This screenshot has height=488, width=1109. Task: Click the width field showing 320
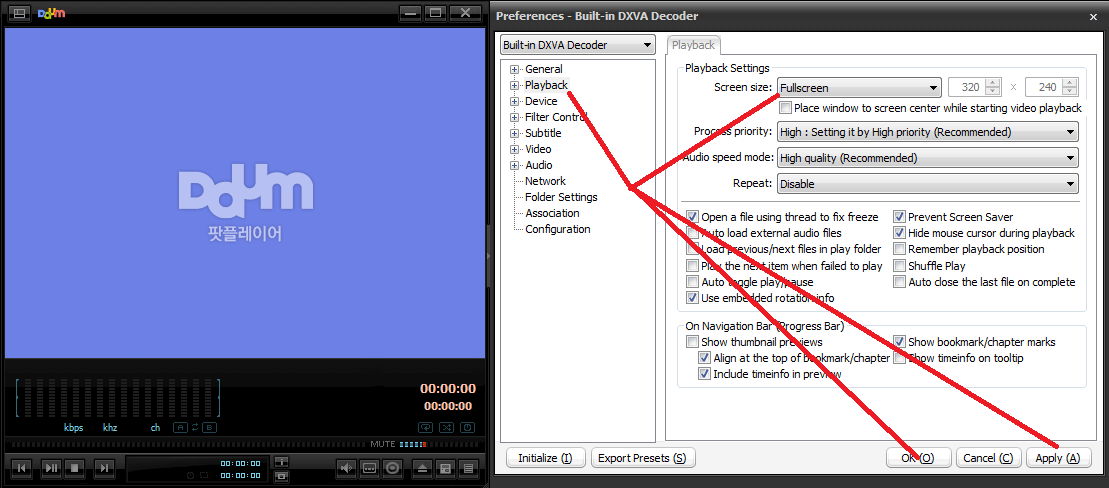[x=967, y=88]
